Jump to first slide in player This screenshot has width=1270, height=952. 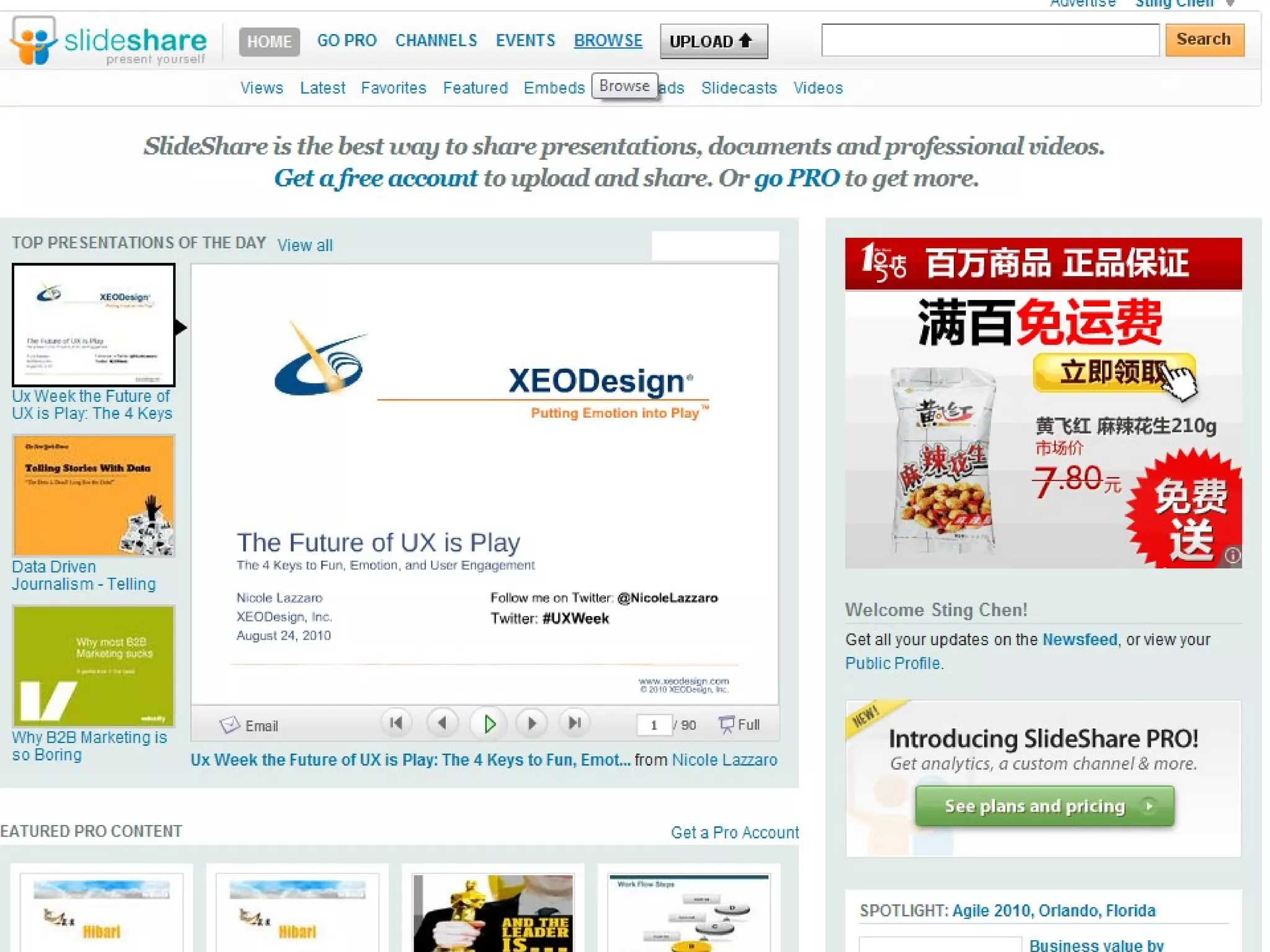[396, 723]
